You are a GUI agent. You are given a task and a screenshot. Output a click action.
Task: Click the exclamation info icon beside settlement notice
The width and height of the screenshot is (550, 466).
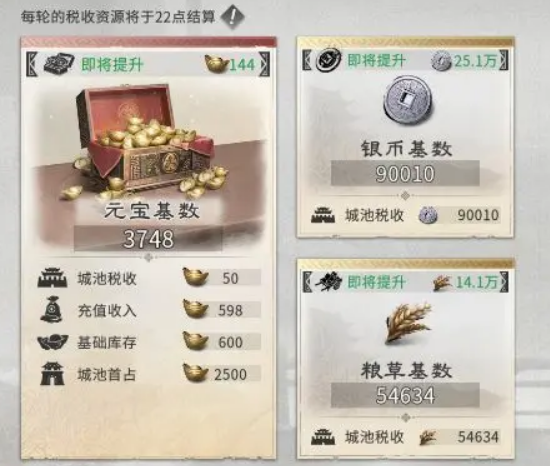232,16
